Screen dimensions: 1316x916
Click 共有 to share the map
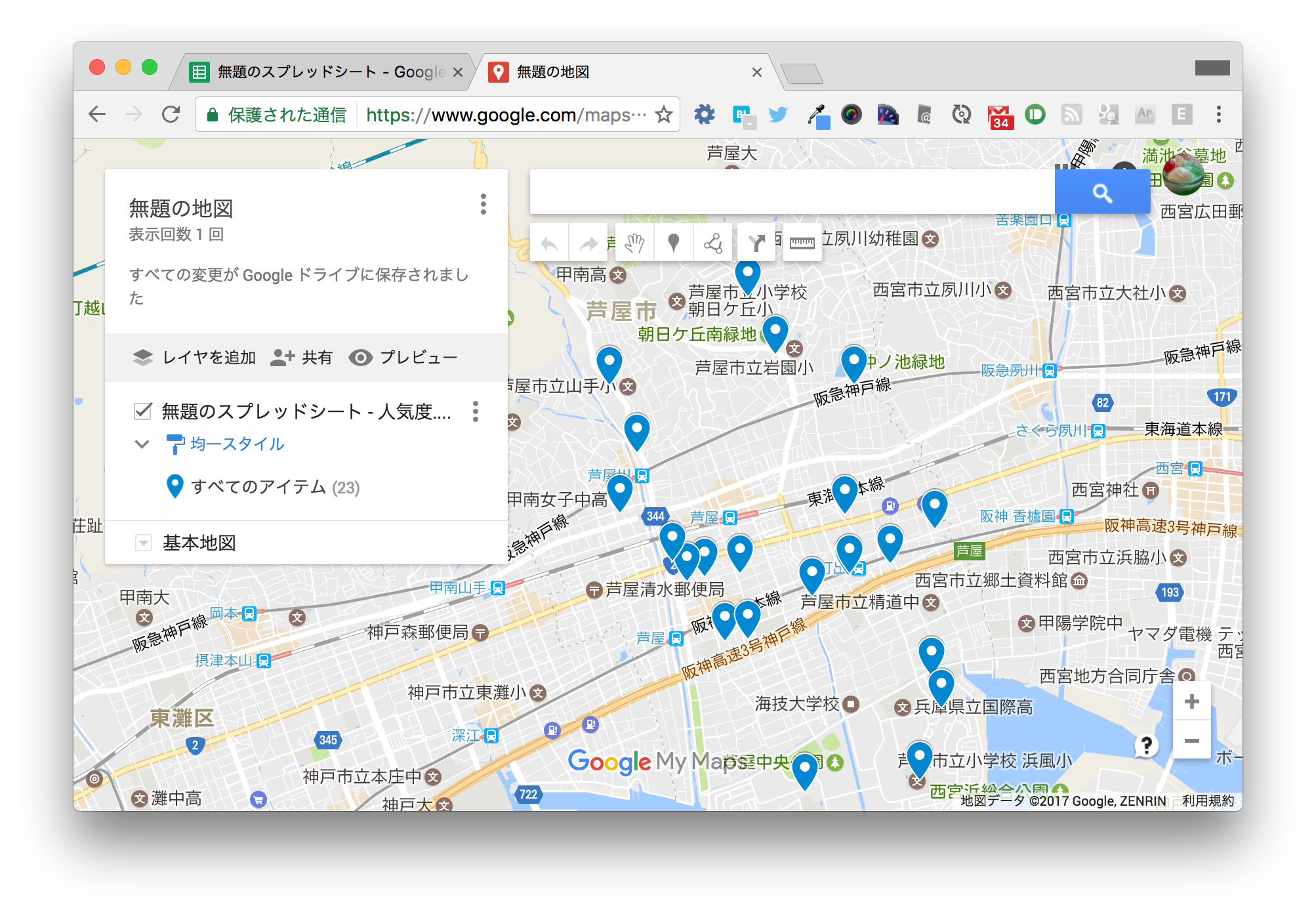[x=301, y=358]
